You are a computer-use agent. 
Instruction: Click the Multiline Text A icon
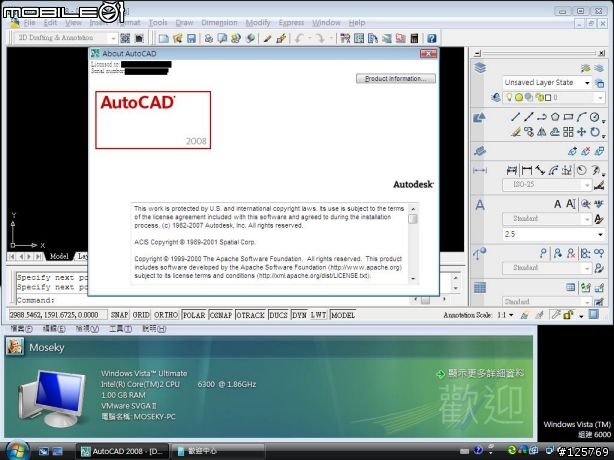coord(557,204)
